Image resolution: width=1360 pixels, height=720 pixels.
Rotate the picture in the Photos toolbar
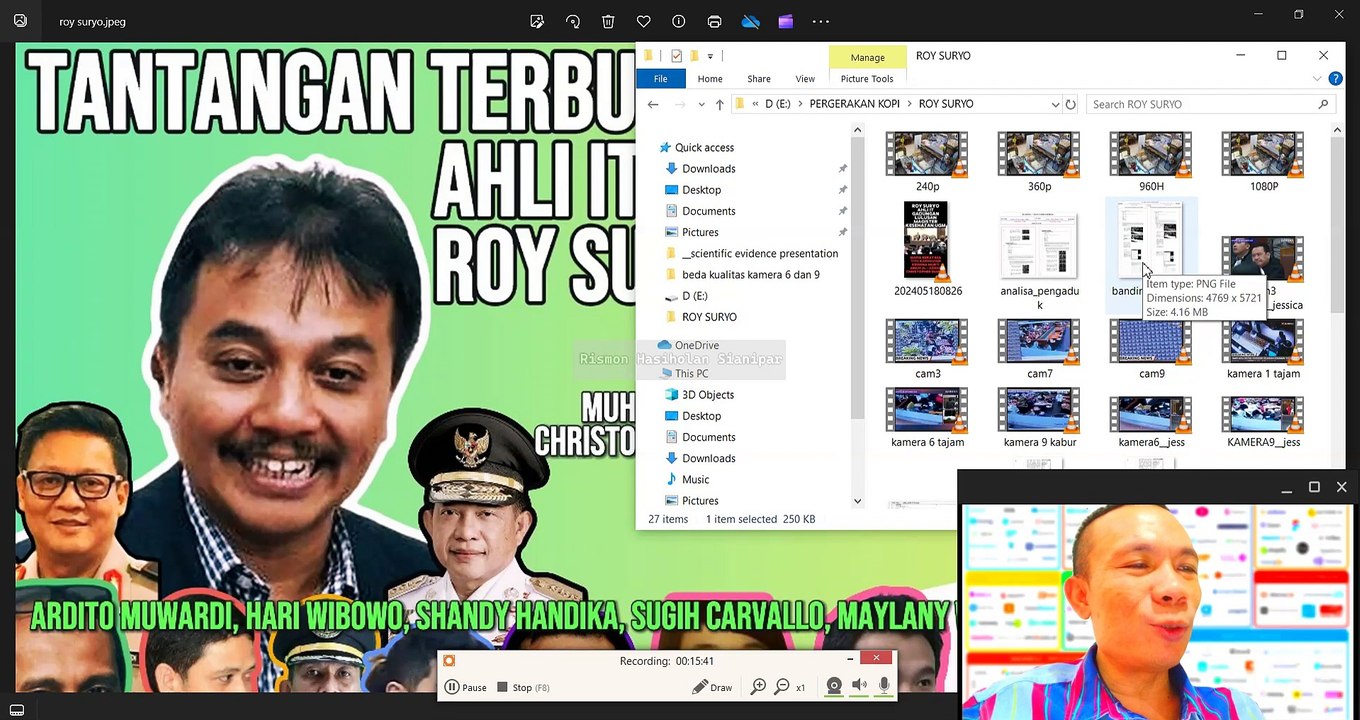(x=573, y=21)
